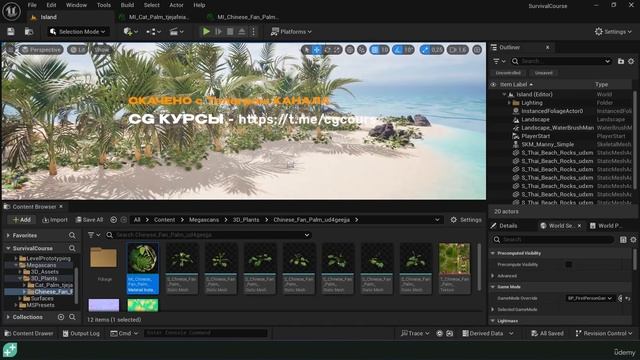
Task: Click Import in the Content Browser
Action: click(55, 220)
